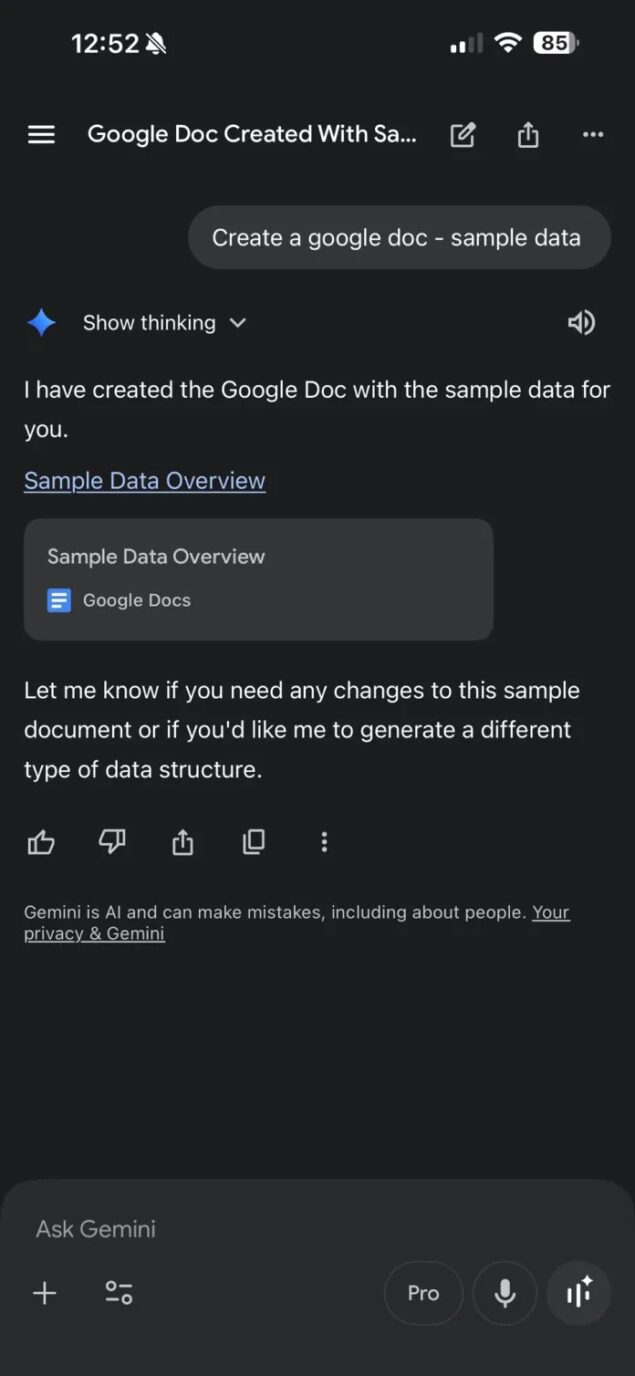Viewport: 635px width, 1376px height.
Task: Give the response a thumbs up
Action: (x=41, y=842)
